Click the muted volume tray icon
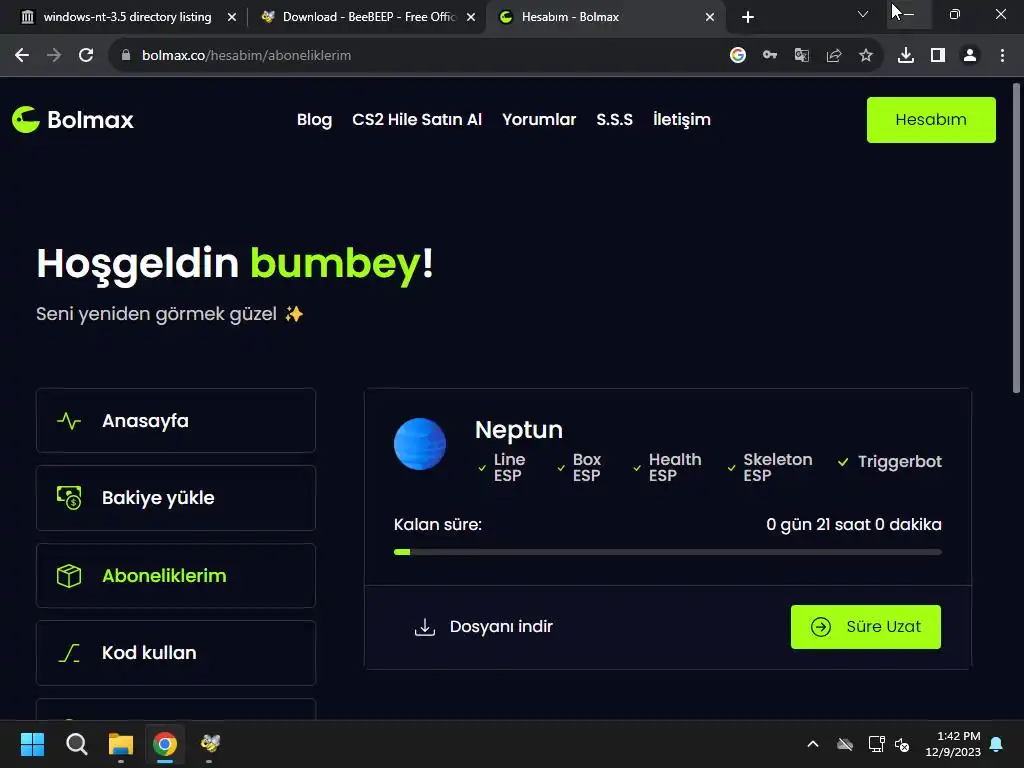The height and width of the screenshot is (768, 1024). (903, 744)
